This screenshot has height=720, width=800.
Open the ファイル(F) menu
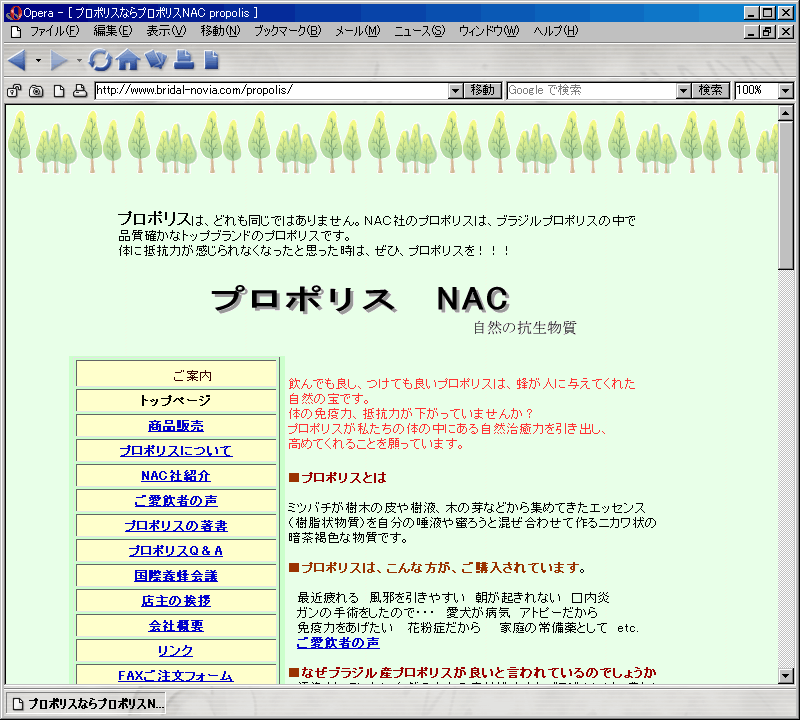(x=55, y=31)
